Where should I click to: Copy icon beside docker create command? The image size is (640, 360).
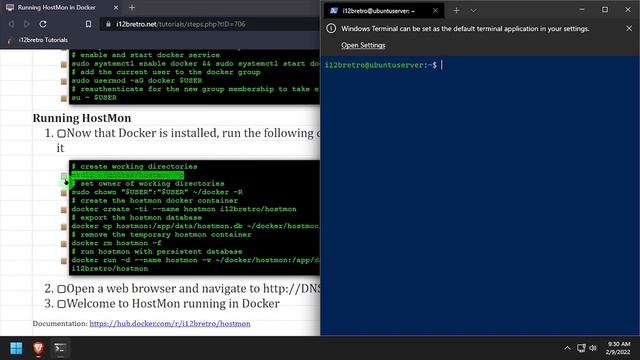click(x=64, y=210)
